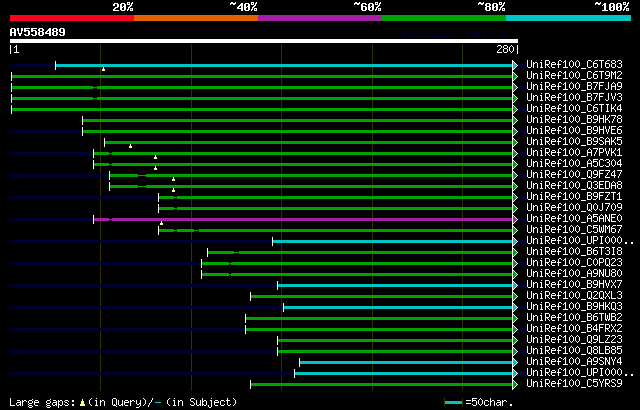
Task: Click the '280' query end position label
Action: (505, 49)
